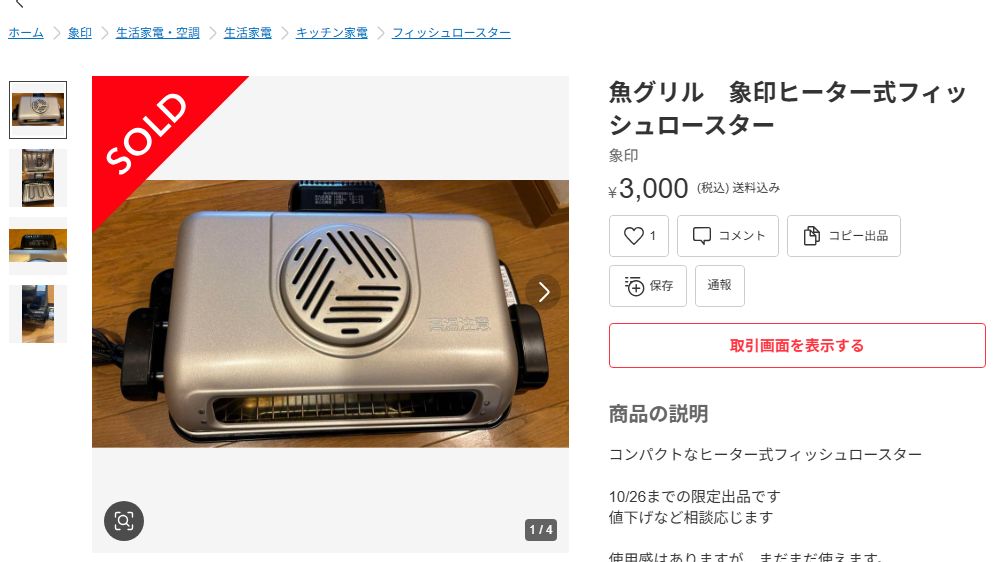Open the ホーム breadcrumb link

click(x=26, y=33)
